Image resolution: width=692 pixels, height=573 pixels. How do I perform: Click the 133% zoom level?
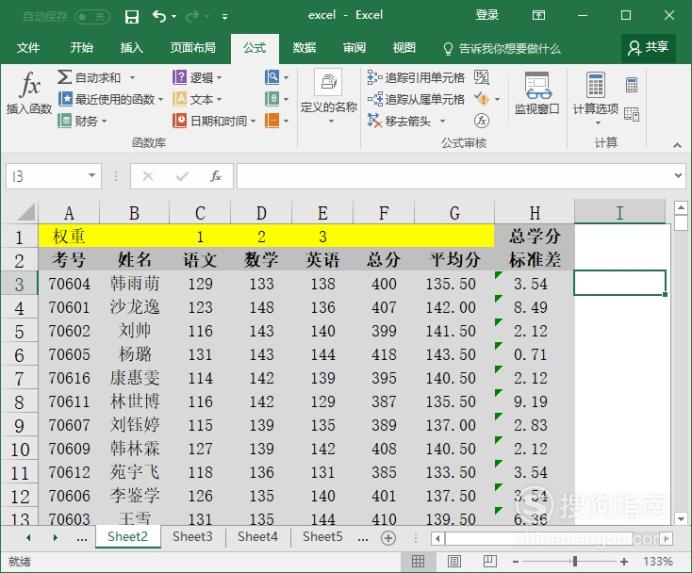(658, 562)
